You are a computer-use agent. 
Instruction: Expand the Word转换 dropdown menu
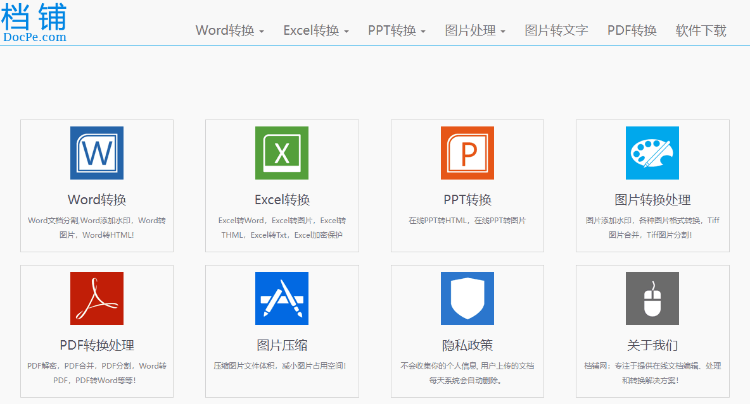pyautogui.click(x=230, y=31)
